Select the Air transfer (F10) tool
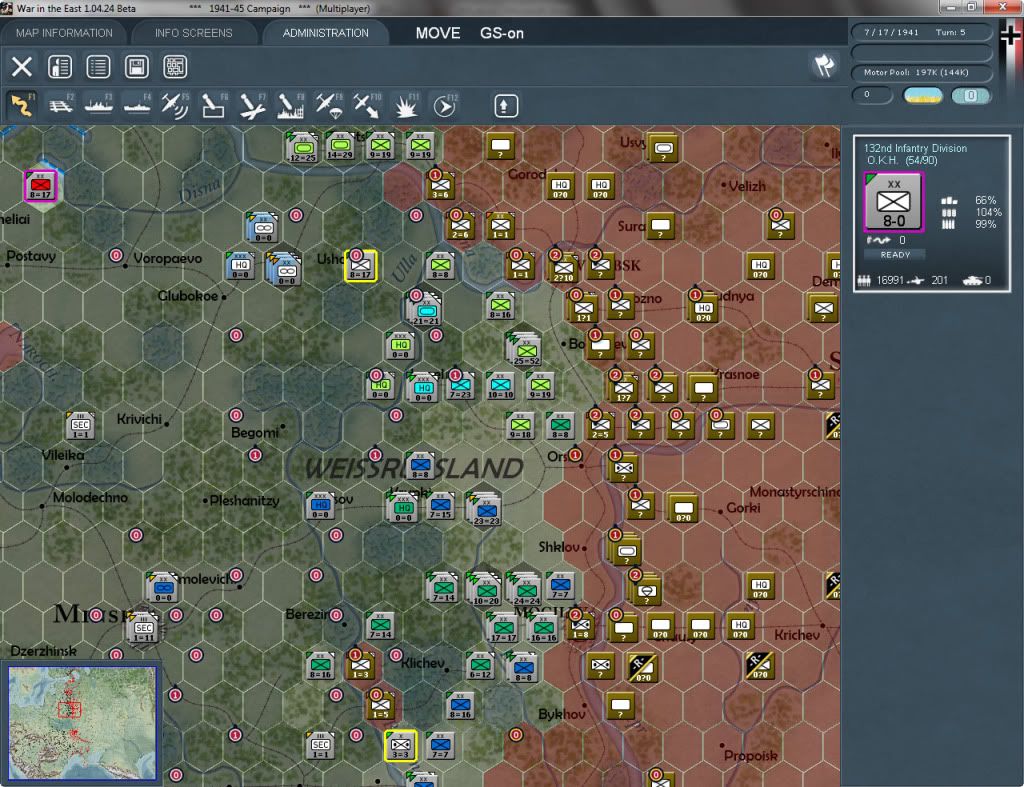This screenshot has width=1024, height=787. point(366,105)
